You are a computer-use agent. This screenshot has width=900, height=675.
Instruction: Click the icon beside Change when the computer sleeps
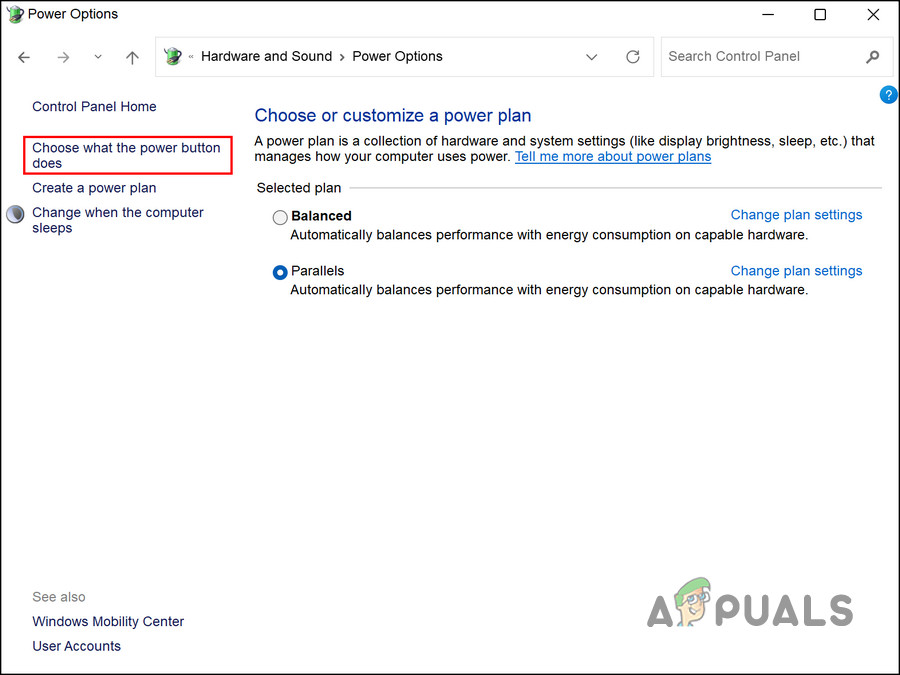pos(14,213)
